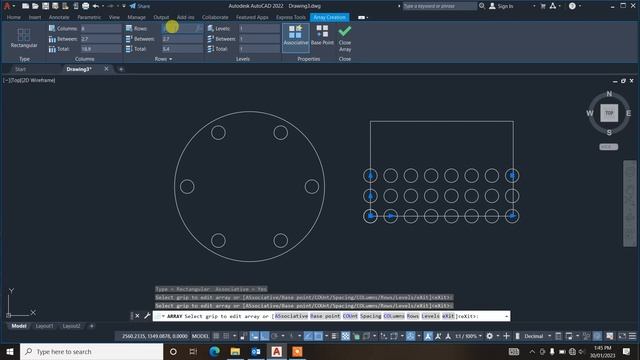Select the Array Creation ribbon tab
Viewport: 640px width, 360px height.
[329, 17]
